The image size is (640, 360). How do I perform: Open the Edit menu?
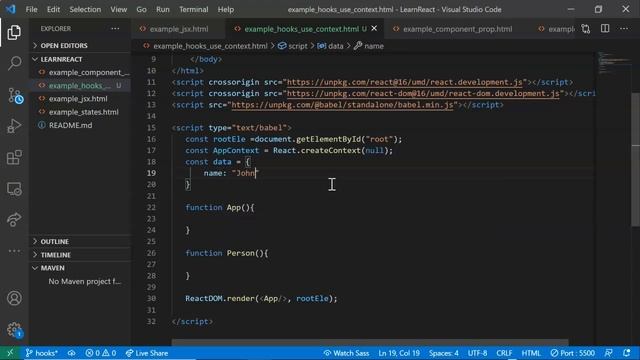(x=53, y=9)
